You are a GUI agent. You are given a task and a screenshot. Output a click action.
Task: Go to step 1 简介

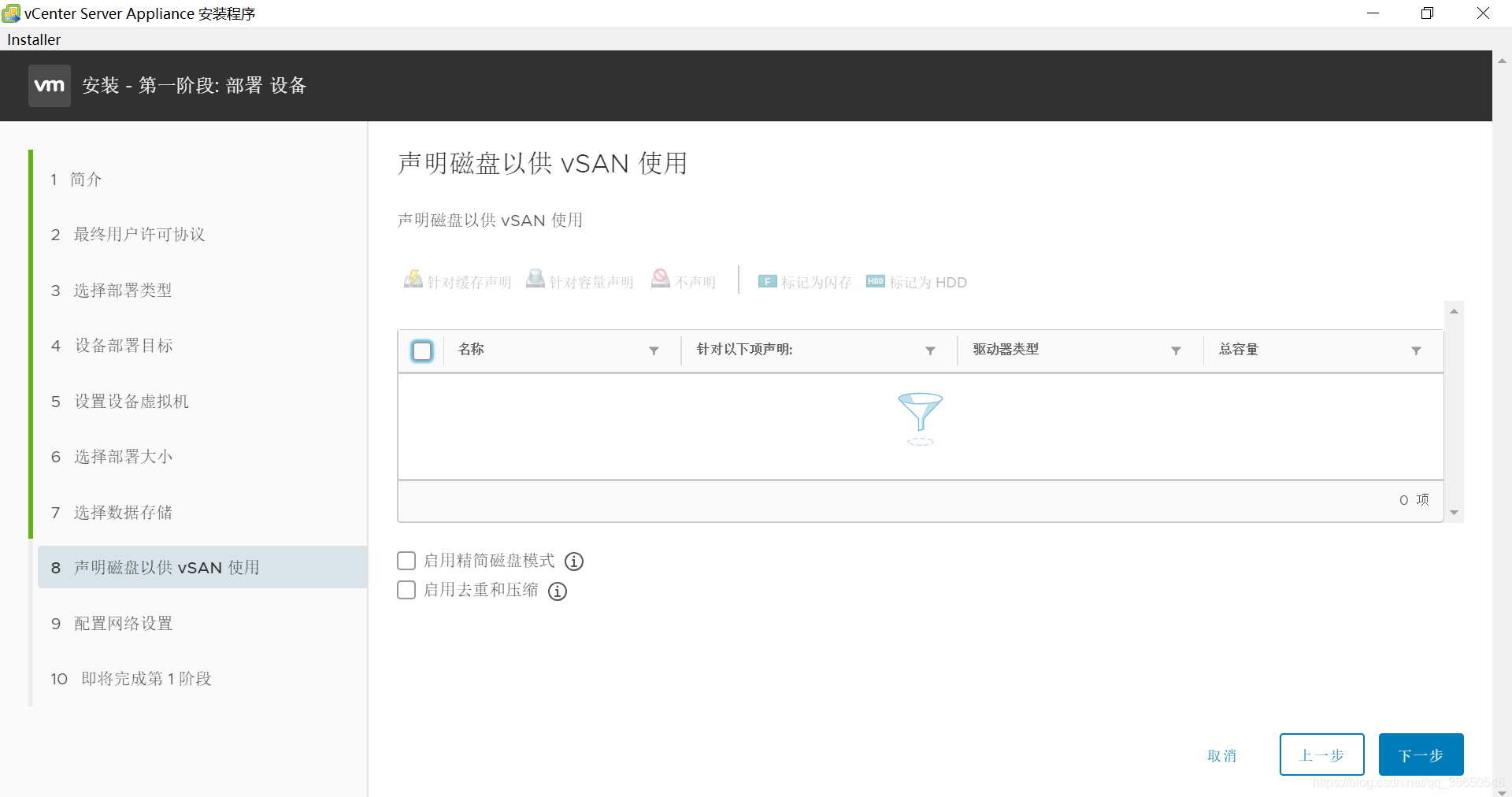[x=76, y=180]
